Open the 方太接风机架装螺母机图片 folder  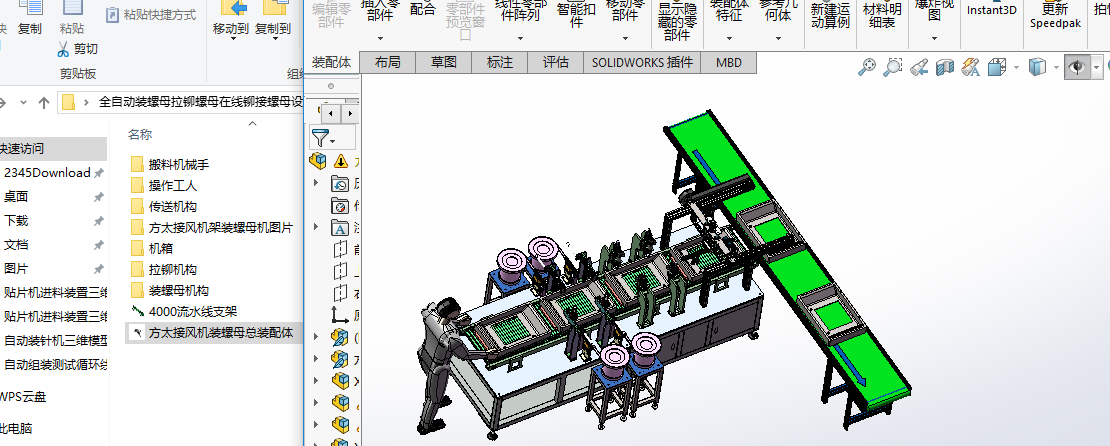tap(212, 228)
